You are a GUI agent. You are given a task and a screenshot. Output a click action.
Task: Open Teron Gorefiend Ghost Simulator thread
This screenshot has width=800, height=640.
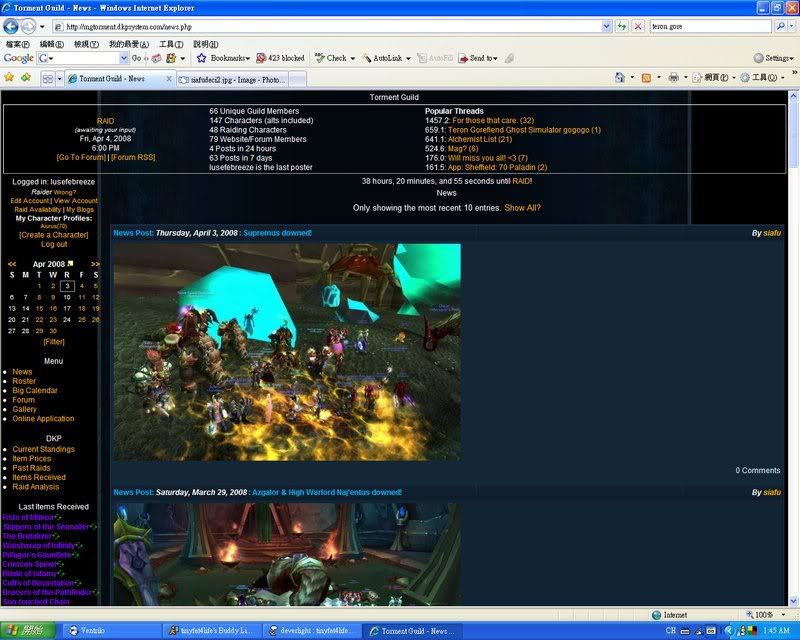524,130
